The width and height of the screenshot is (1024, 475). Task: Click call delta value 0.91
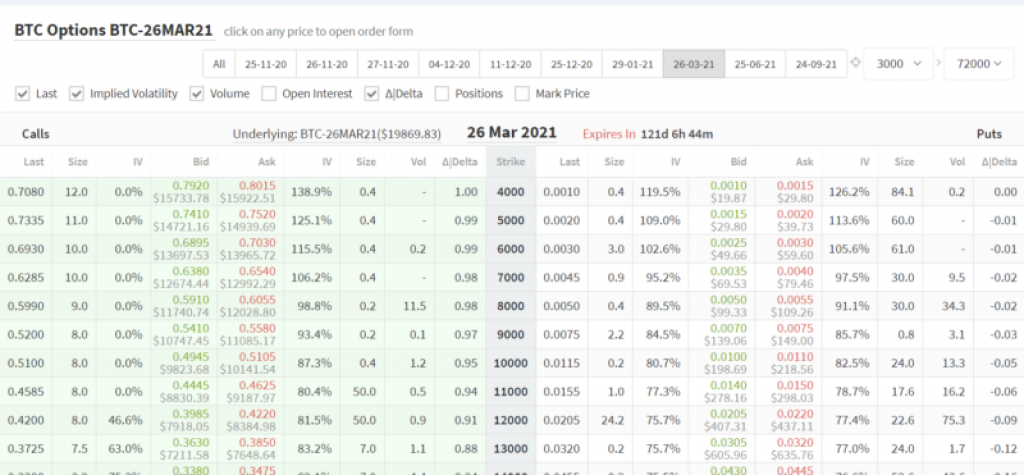(466, 420)
